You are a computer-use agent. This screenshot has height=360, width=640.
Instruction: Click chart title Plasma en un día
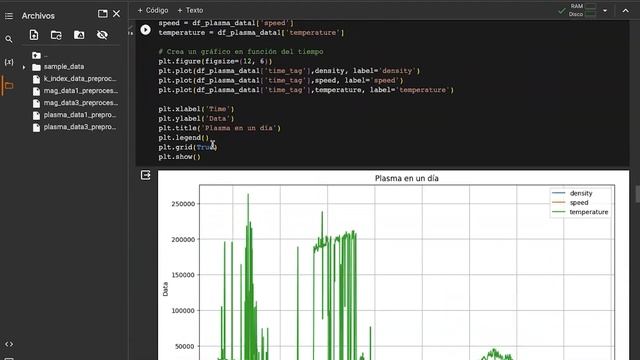[407, 178]
